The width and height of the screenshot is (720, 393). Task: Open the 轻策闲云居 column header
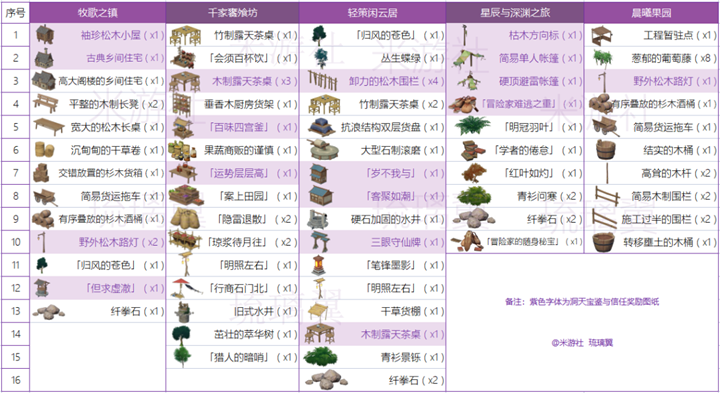[x=372, y=12]
